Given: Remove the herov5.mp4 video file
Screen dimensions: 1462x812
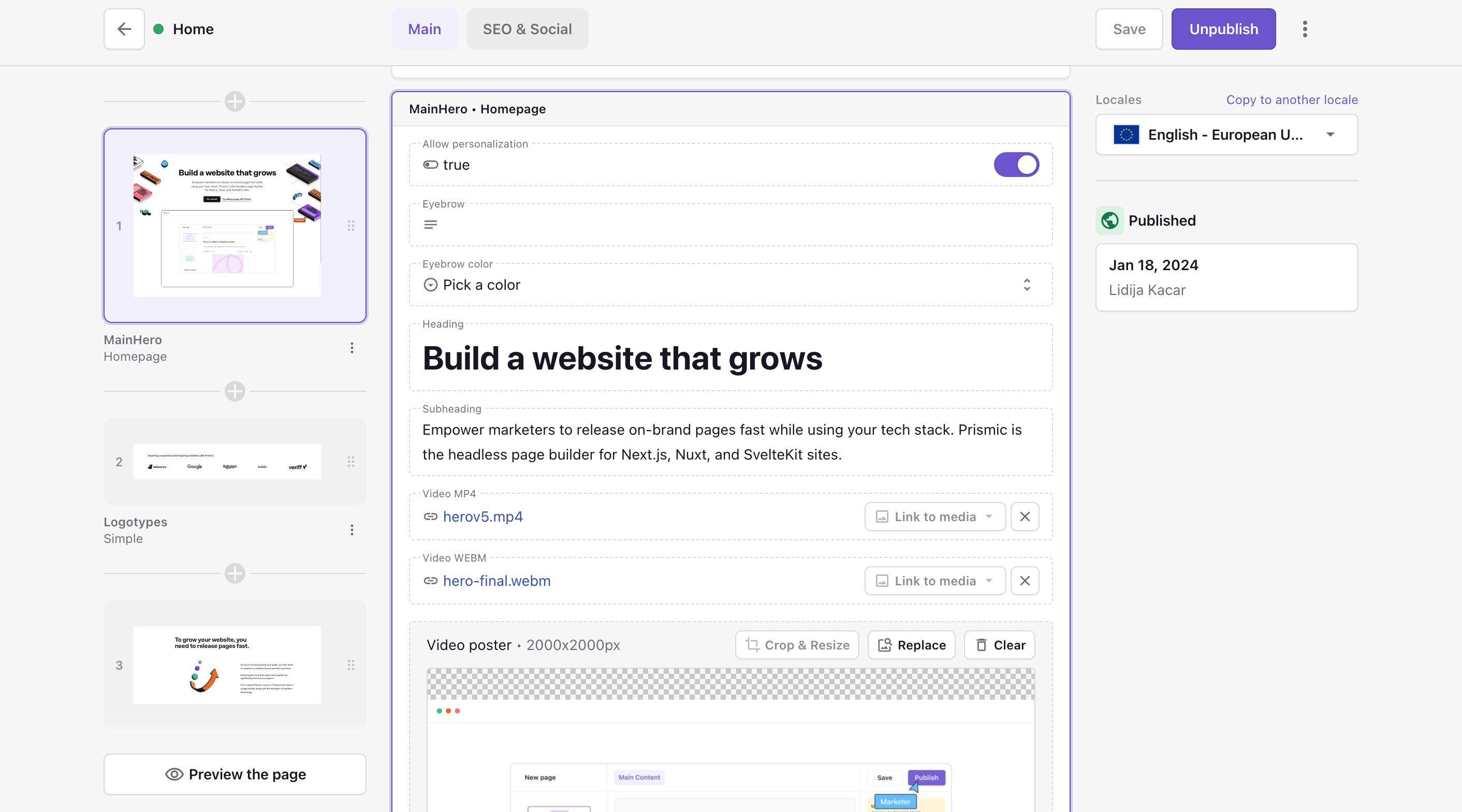Looking at the screenshot, I should [x=1025, y=517].
